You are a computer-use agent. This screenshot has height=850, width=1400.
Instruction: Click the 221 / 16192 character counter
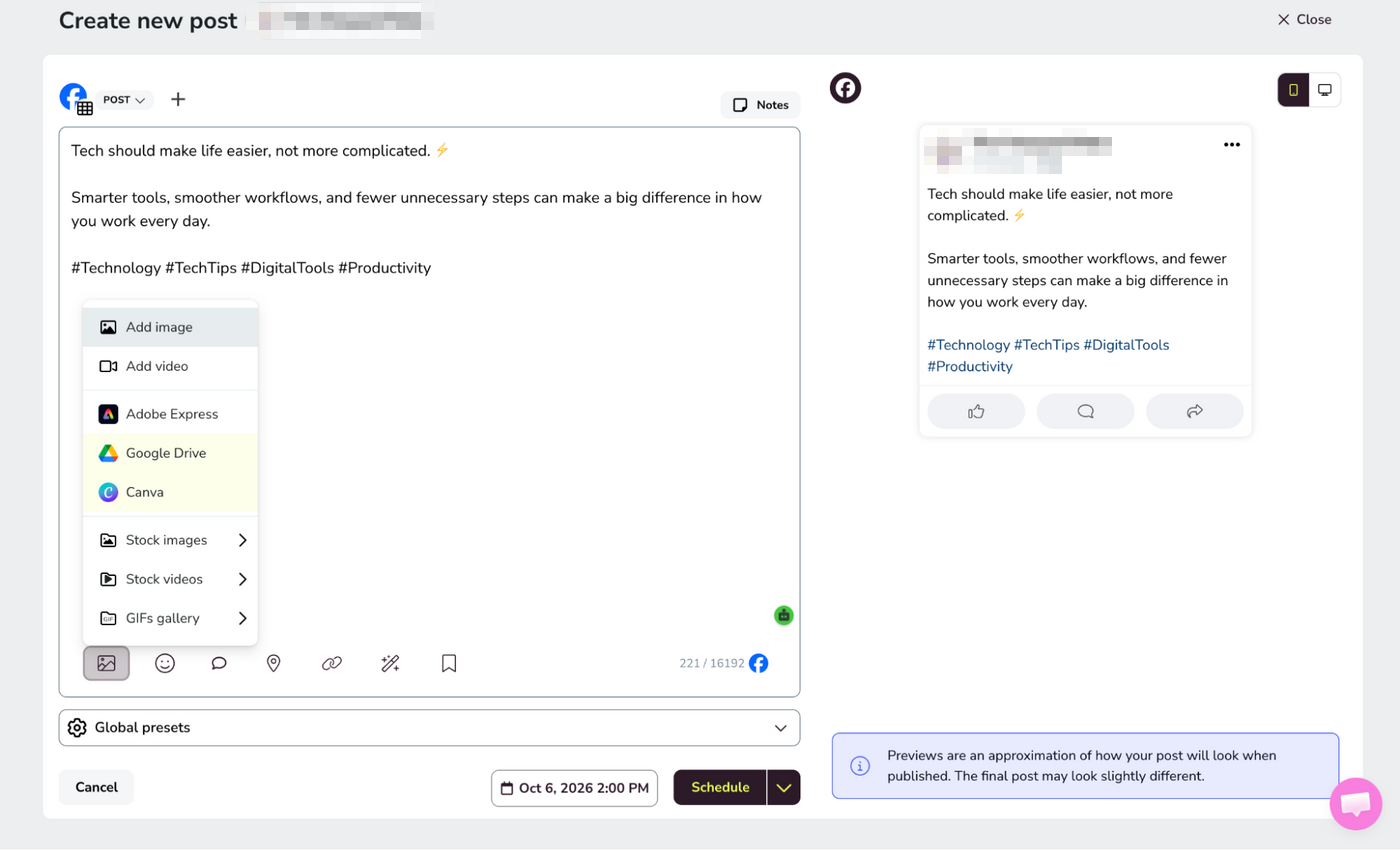point(712,663)
